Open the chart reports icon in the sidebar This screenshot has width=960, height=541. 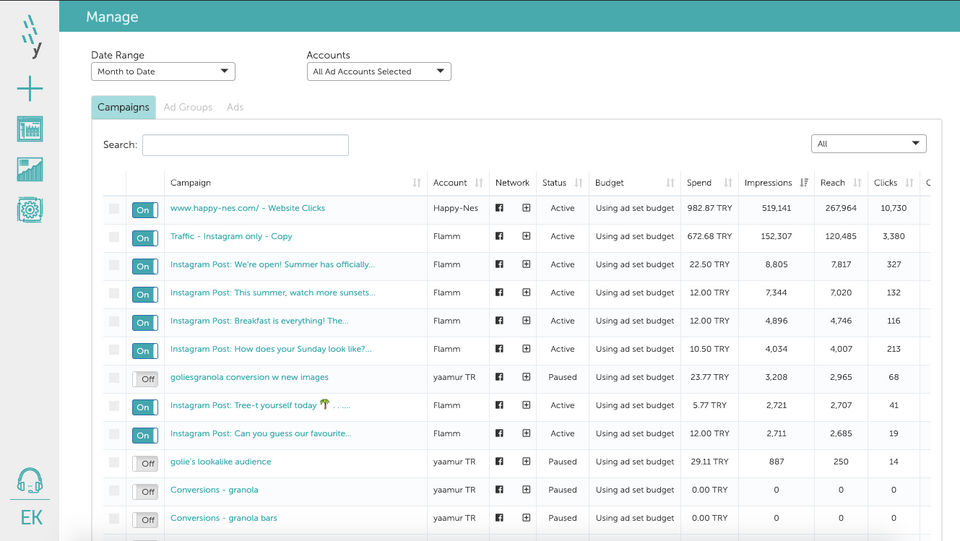coord(30,169)
